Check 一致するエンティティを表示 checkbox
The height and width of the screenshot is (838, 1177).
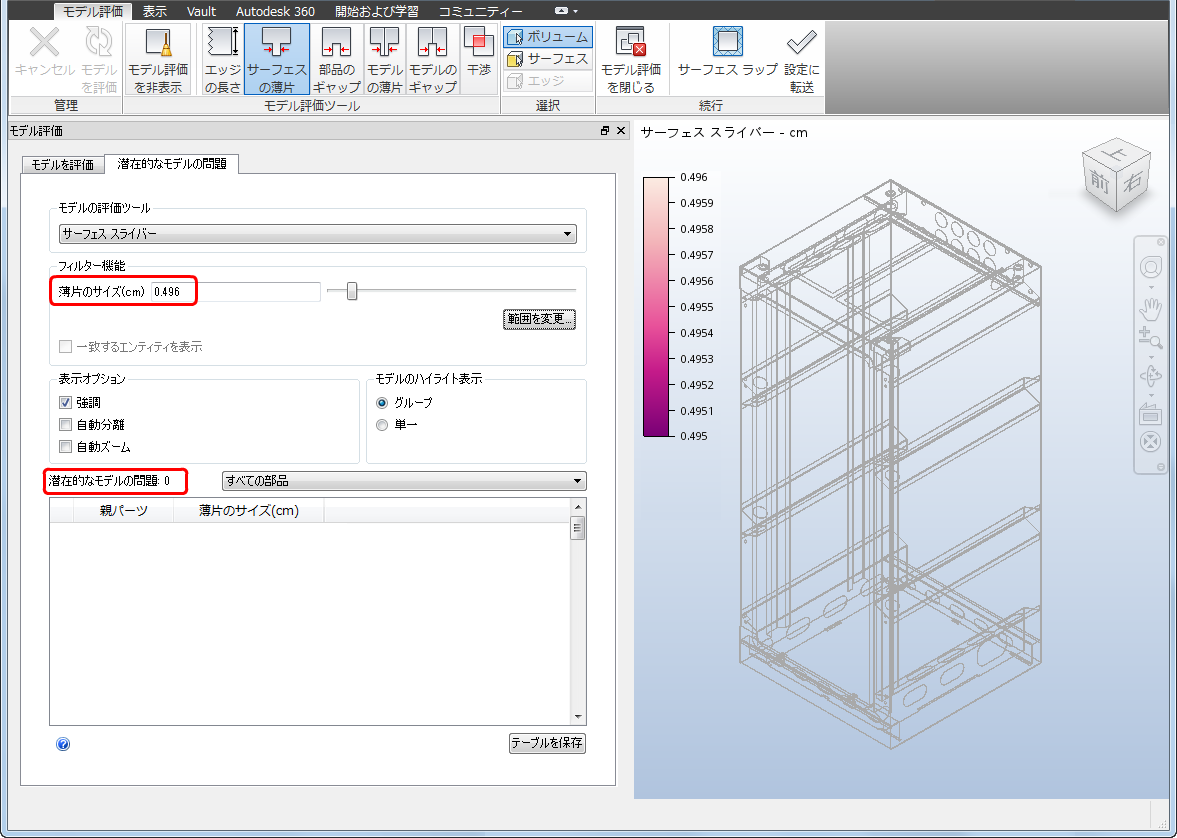pyautogui.click(x=65, y=346)
